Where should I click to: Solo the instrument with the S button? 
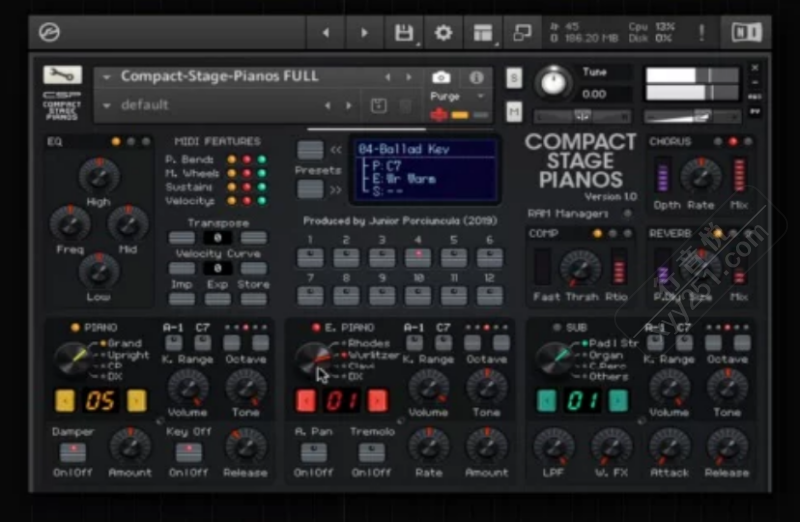click(x=514, y=78)
